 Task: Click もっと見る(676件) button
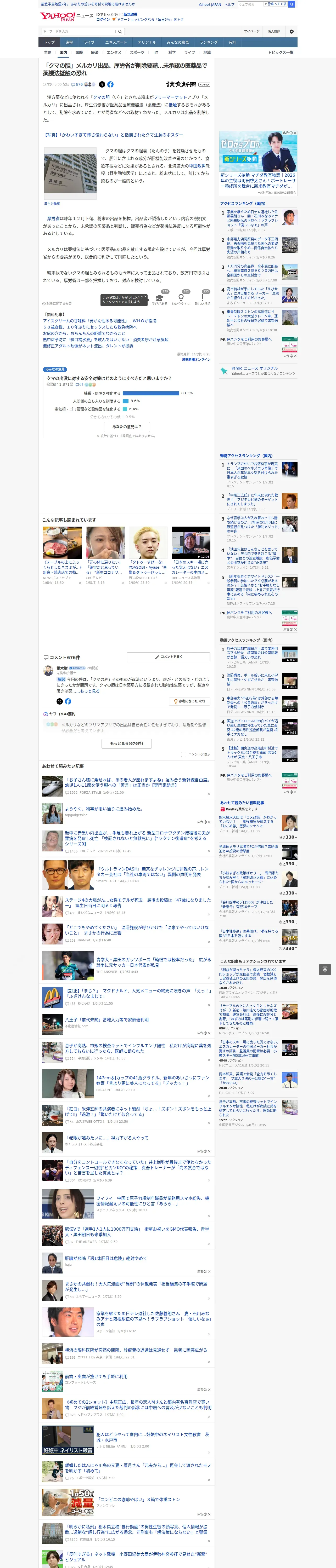tap(127, 743)
